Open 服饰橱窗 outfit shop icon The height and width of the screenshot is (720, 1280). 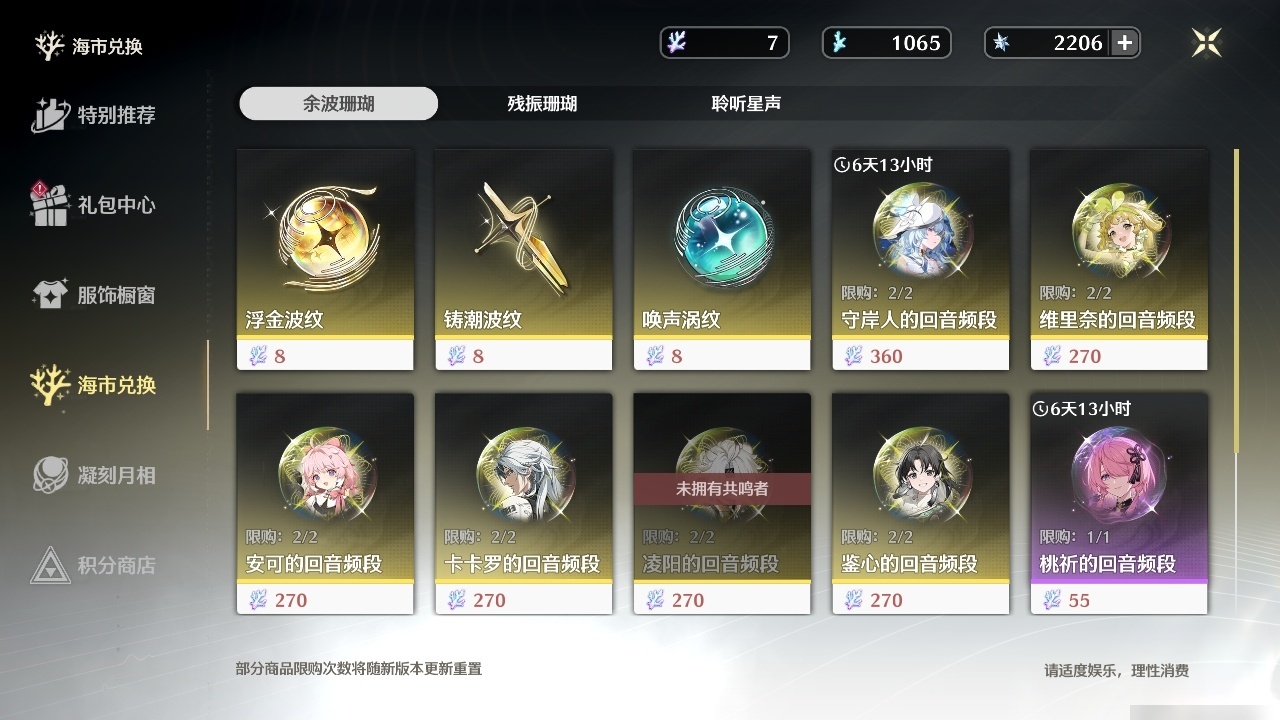50,294
